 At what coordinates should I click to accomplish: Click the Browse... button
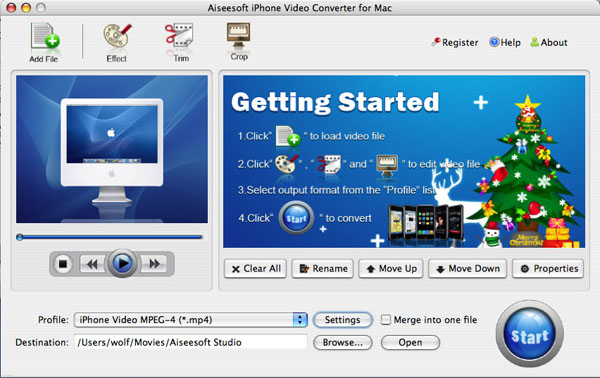click(342, 342)
